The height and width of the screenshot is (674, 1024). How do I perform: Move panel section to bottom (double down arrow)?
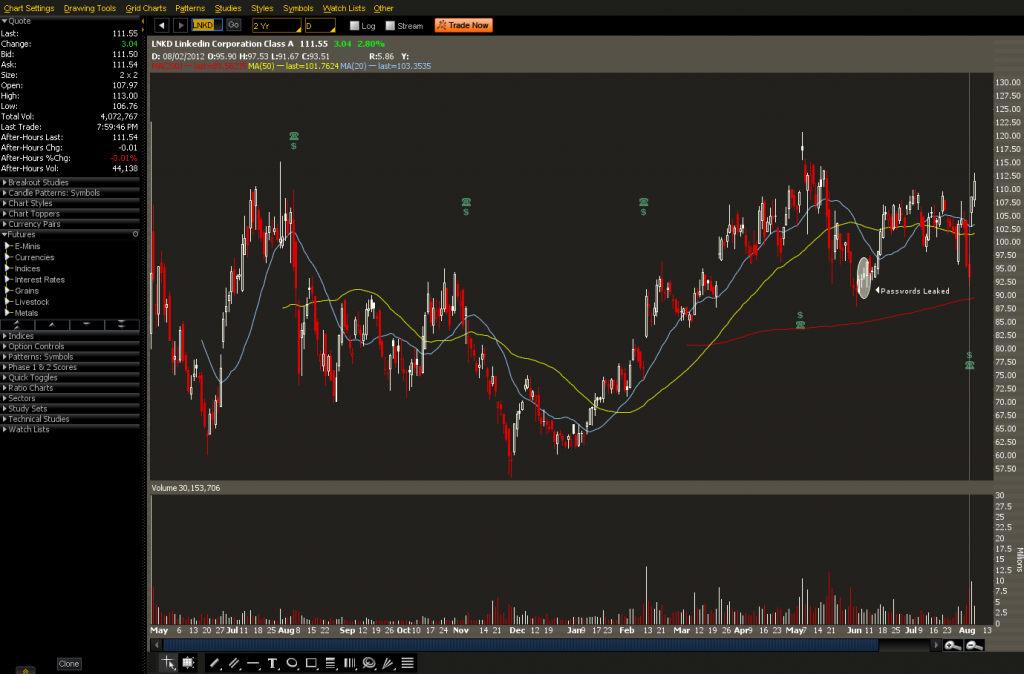coord(121,325)
